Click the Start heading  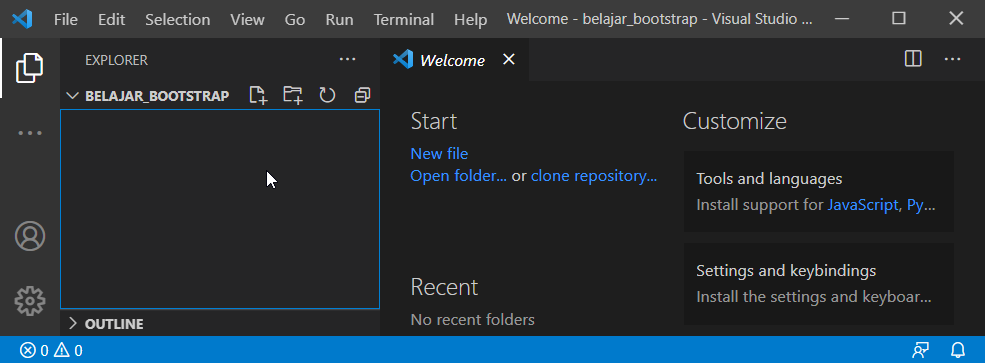coord(433,121)
